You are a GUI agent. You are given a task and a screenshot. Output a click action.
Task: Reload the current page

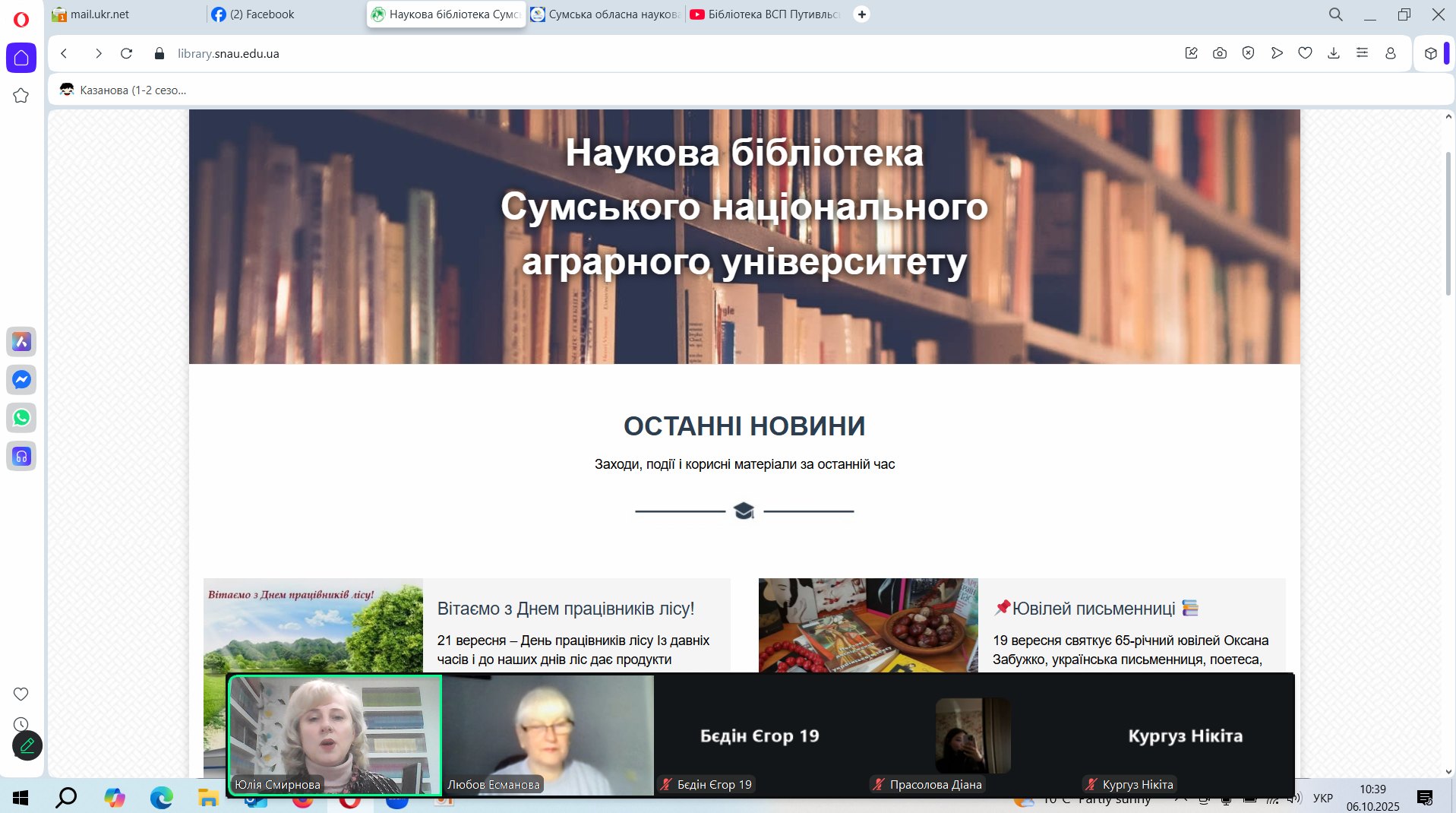point(127,53)
